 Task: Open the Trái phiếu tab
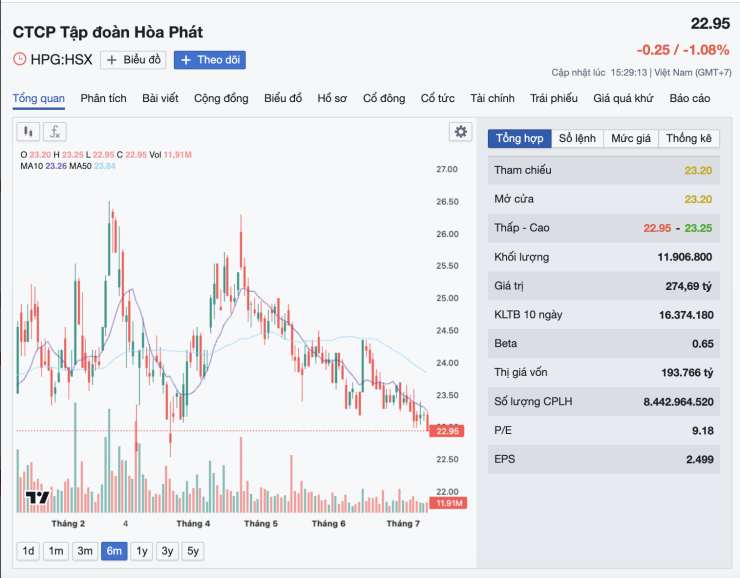[x=554, y=98]
